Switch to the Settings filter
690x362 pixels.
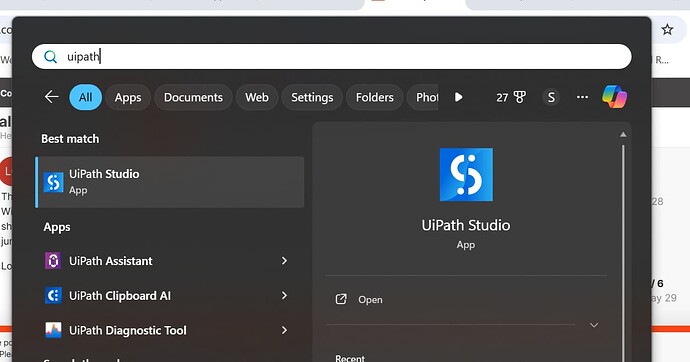pyautogui.click(x=312, y=97)
